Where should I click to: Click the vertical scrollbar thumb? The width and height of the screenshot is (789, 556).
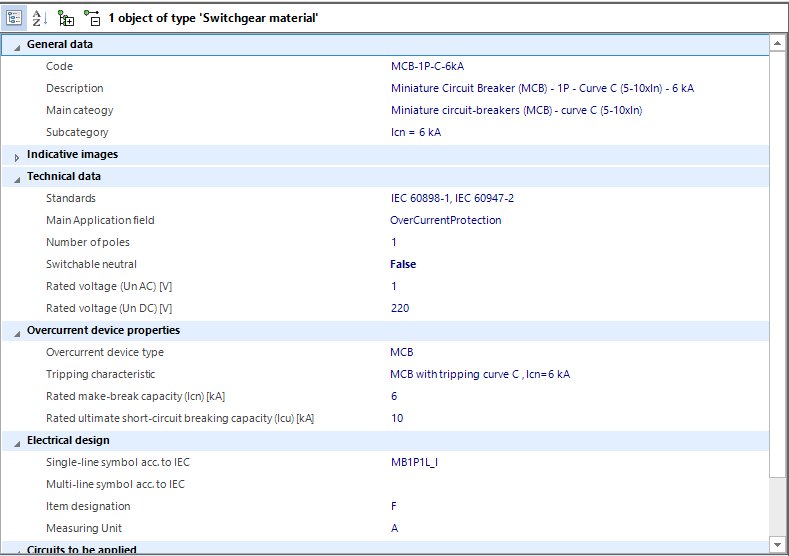(777, 264)
